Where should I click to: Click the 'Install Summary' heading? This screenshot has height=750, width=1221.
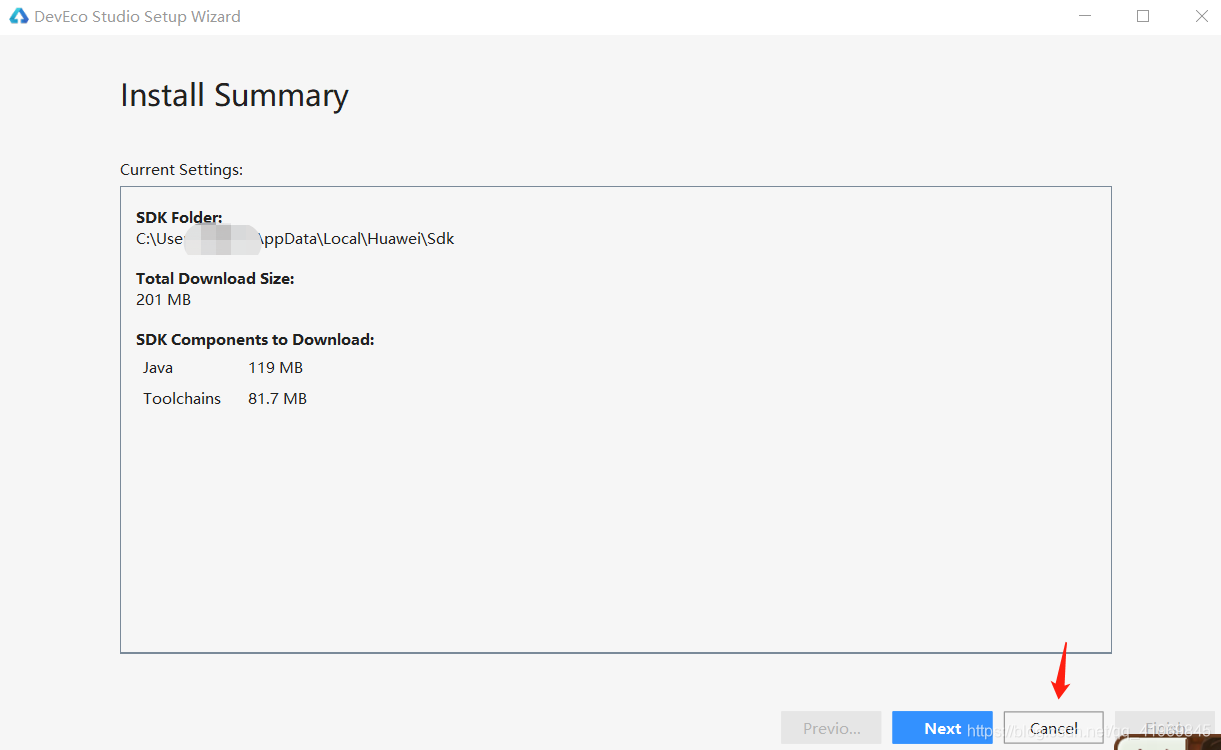[234, 96]
